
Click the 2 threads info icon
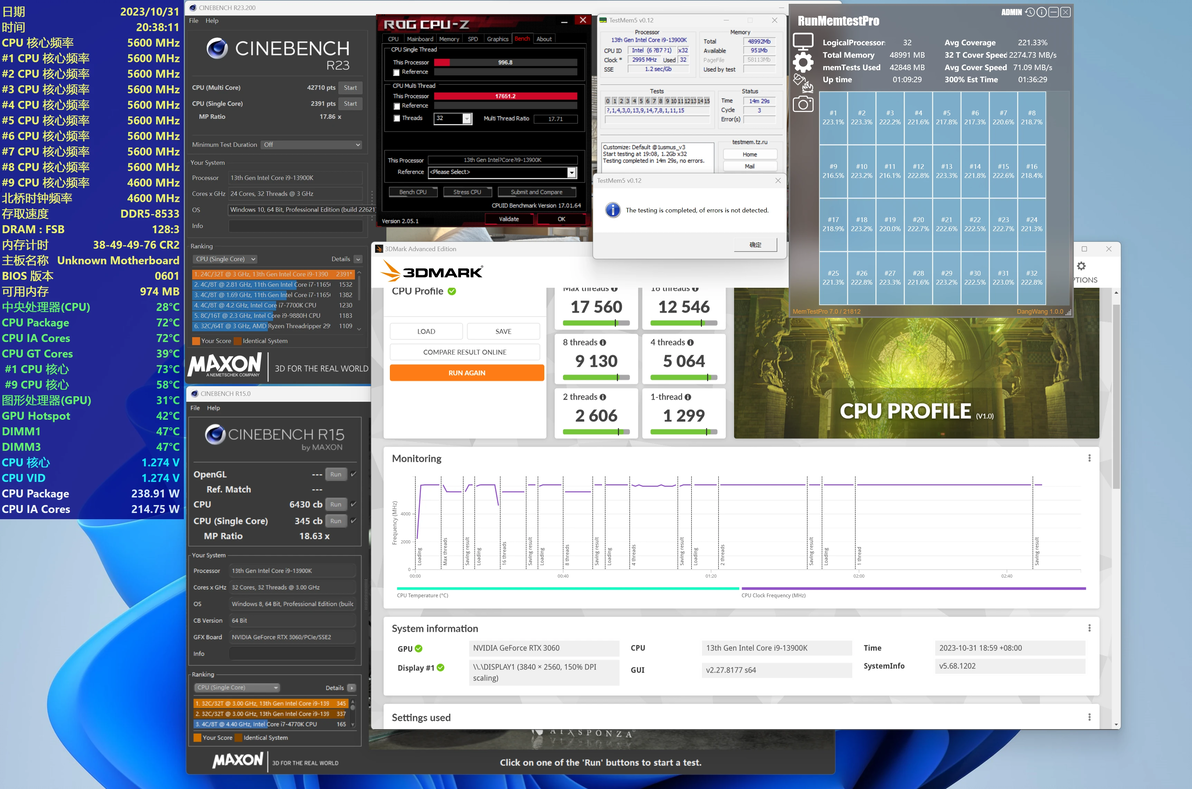[603, 397]
